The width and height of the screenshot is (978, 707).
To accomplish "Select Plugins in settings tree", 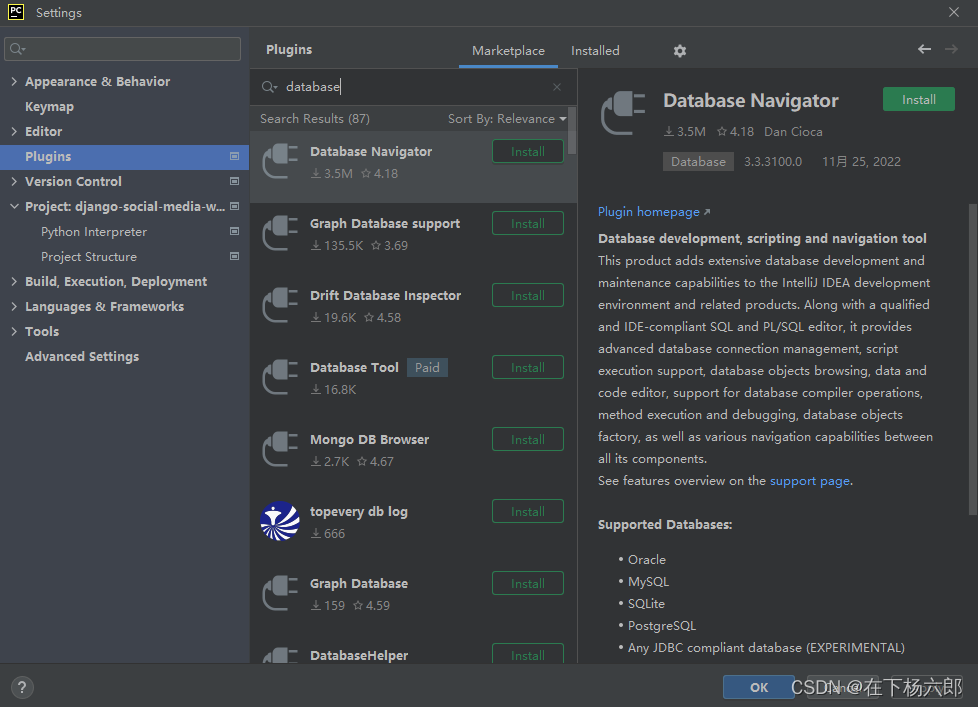I will pos(124,156).
